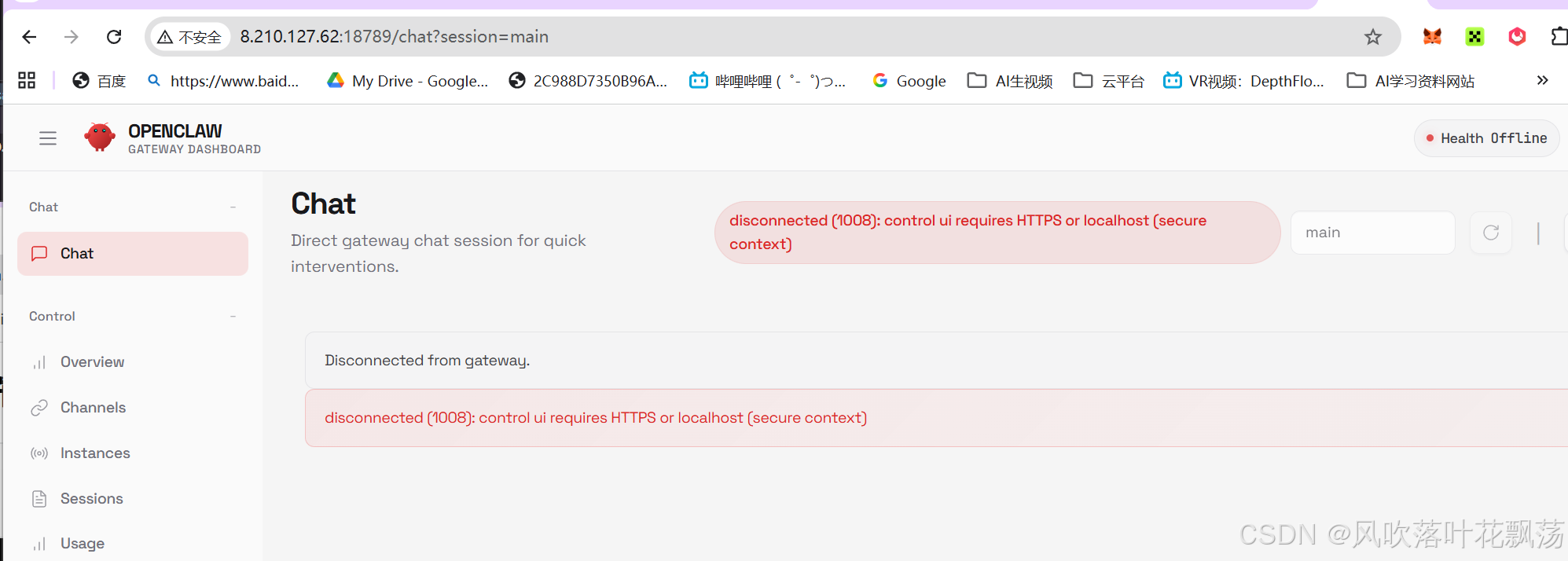Viewport: 1568px width, 561px height.
Task: Click the Channels link icon
Action: 39,408
